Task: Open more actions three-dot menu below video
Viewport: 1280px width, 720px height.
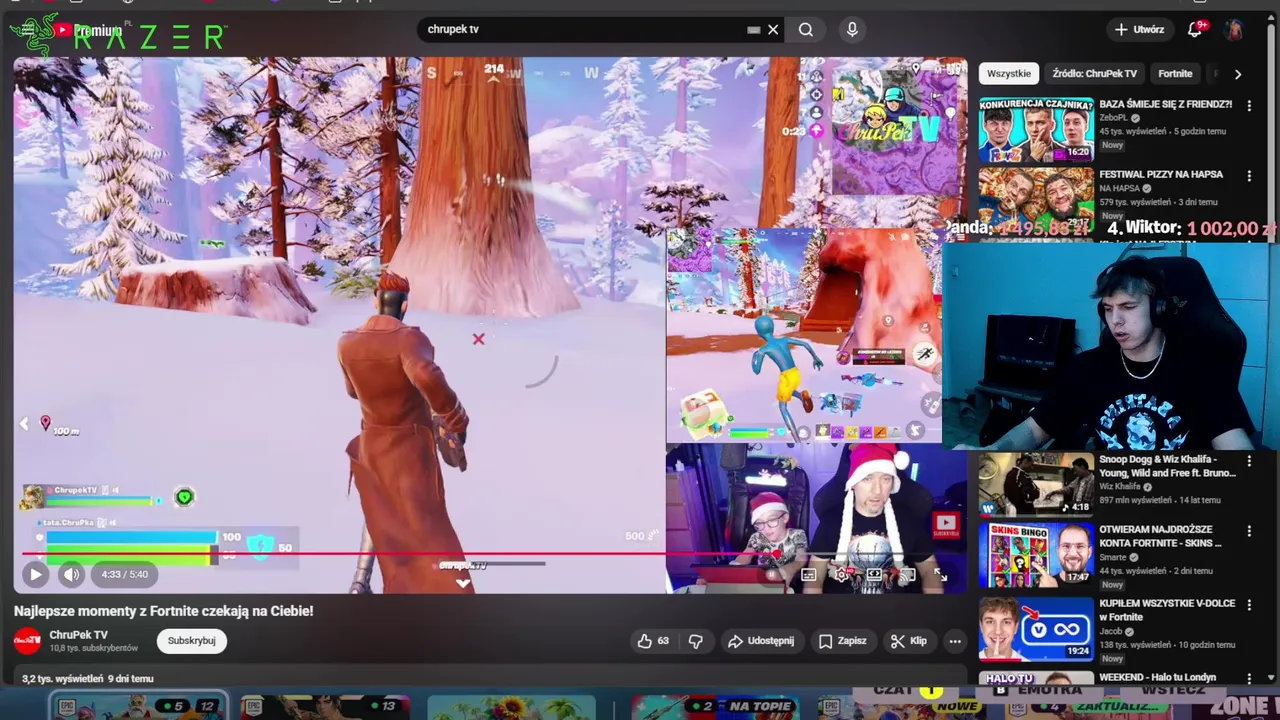Action: click(x=955, y=641)
